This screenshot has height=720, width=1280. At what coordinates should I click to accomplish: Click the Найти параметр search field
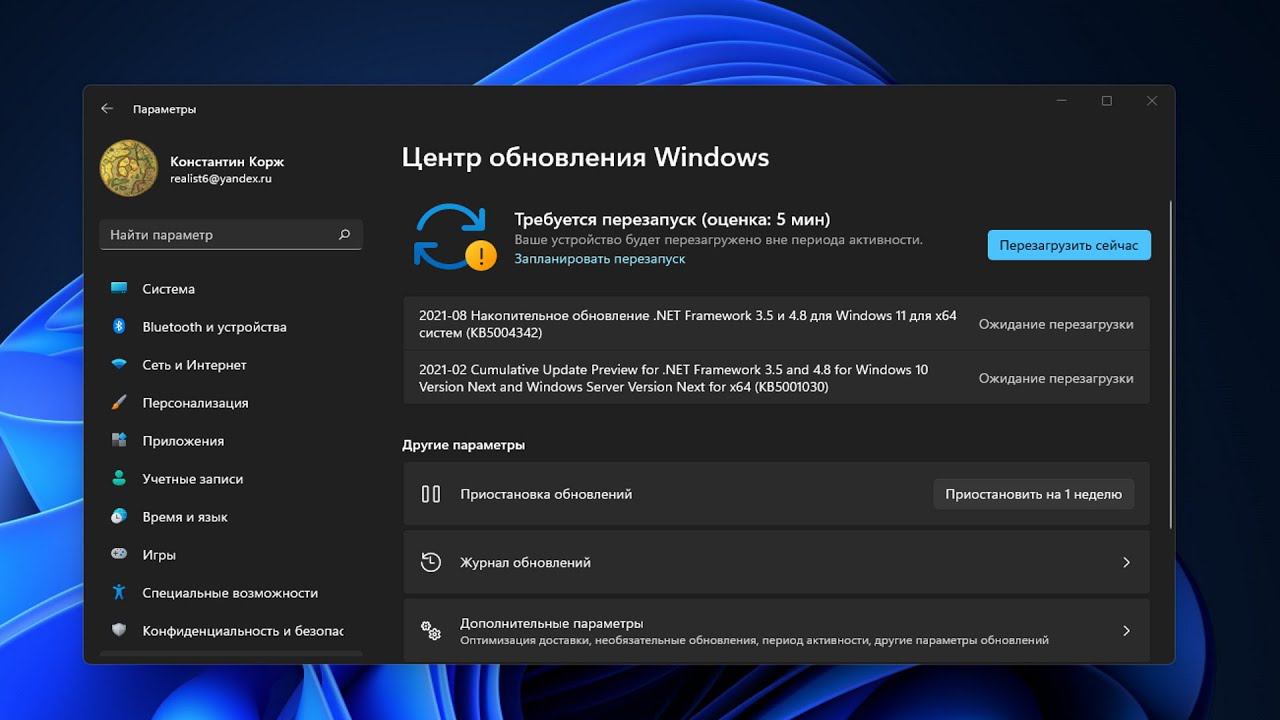[x=231, y=235]
